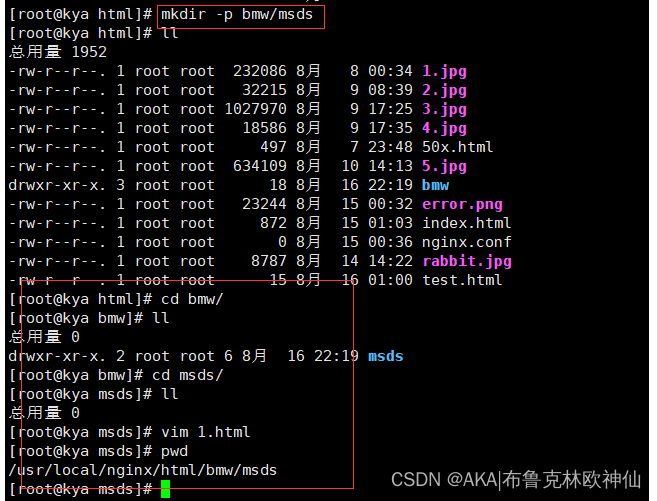Click the file name test.html
The height and width of the screenshot is (501, 657).
coord(462,280)
